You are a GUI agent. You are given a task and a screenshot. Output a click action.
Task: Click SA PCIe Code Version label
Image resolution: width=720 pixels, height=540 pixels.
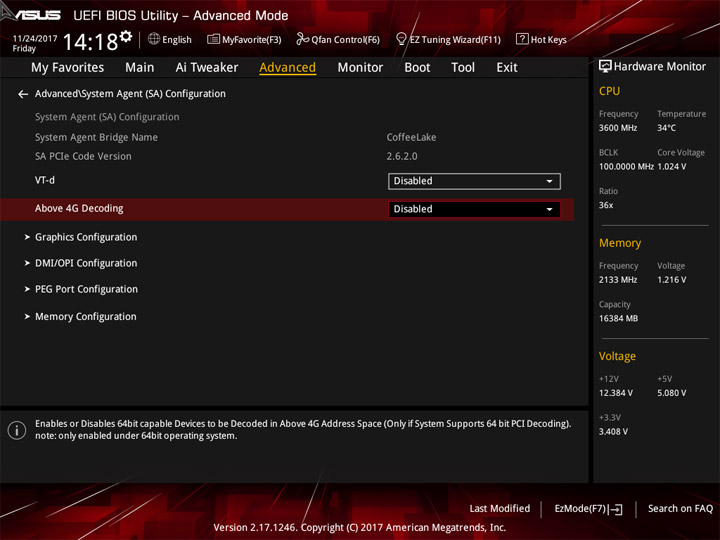(x=83, y=157)
